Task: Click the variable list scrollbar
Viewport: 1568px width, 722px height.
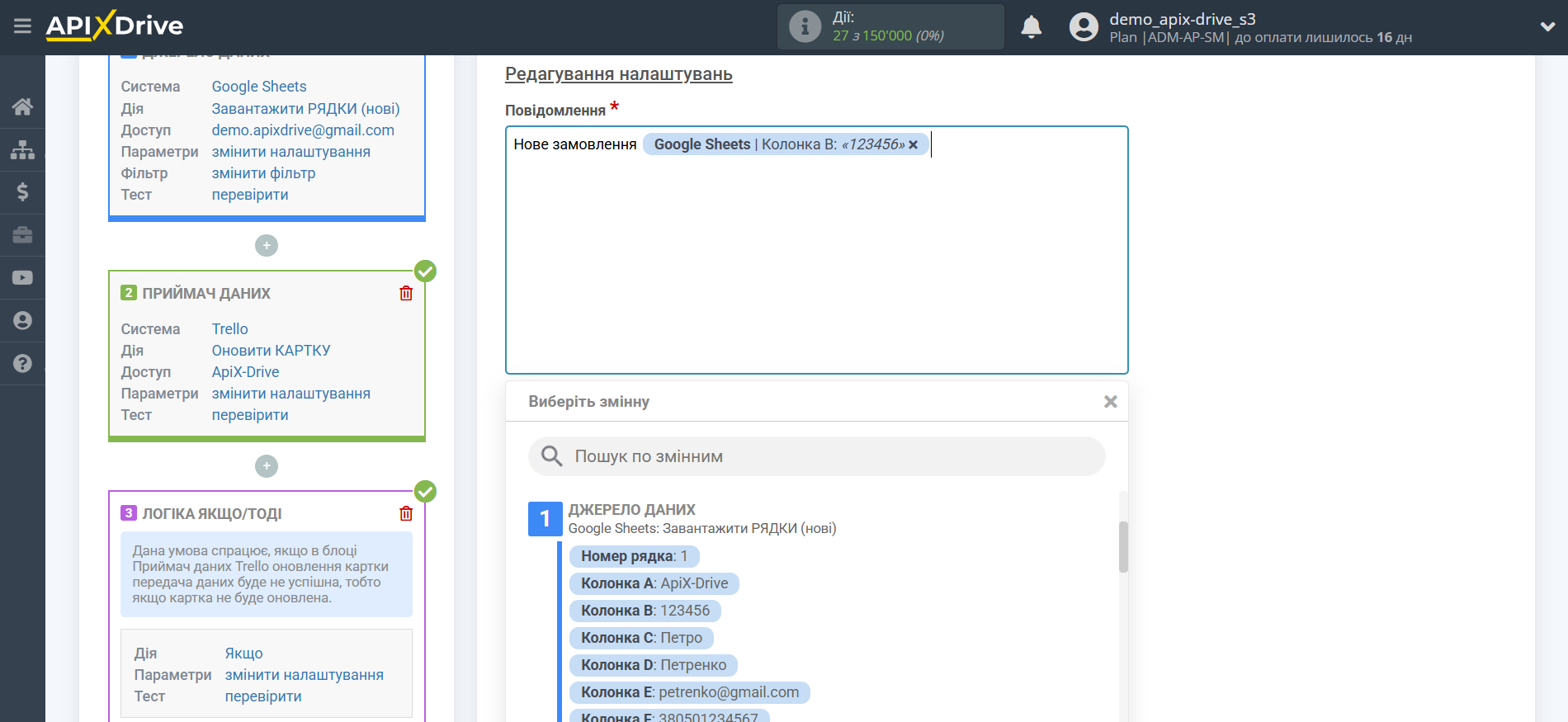Action: 1123,546
